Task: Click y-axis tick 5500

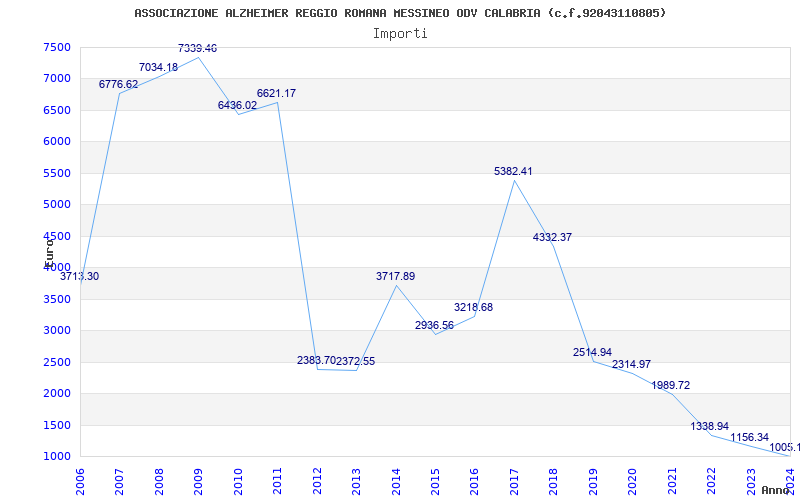Action: click(x=57, y=173)
